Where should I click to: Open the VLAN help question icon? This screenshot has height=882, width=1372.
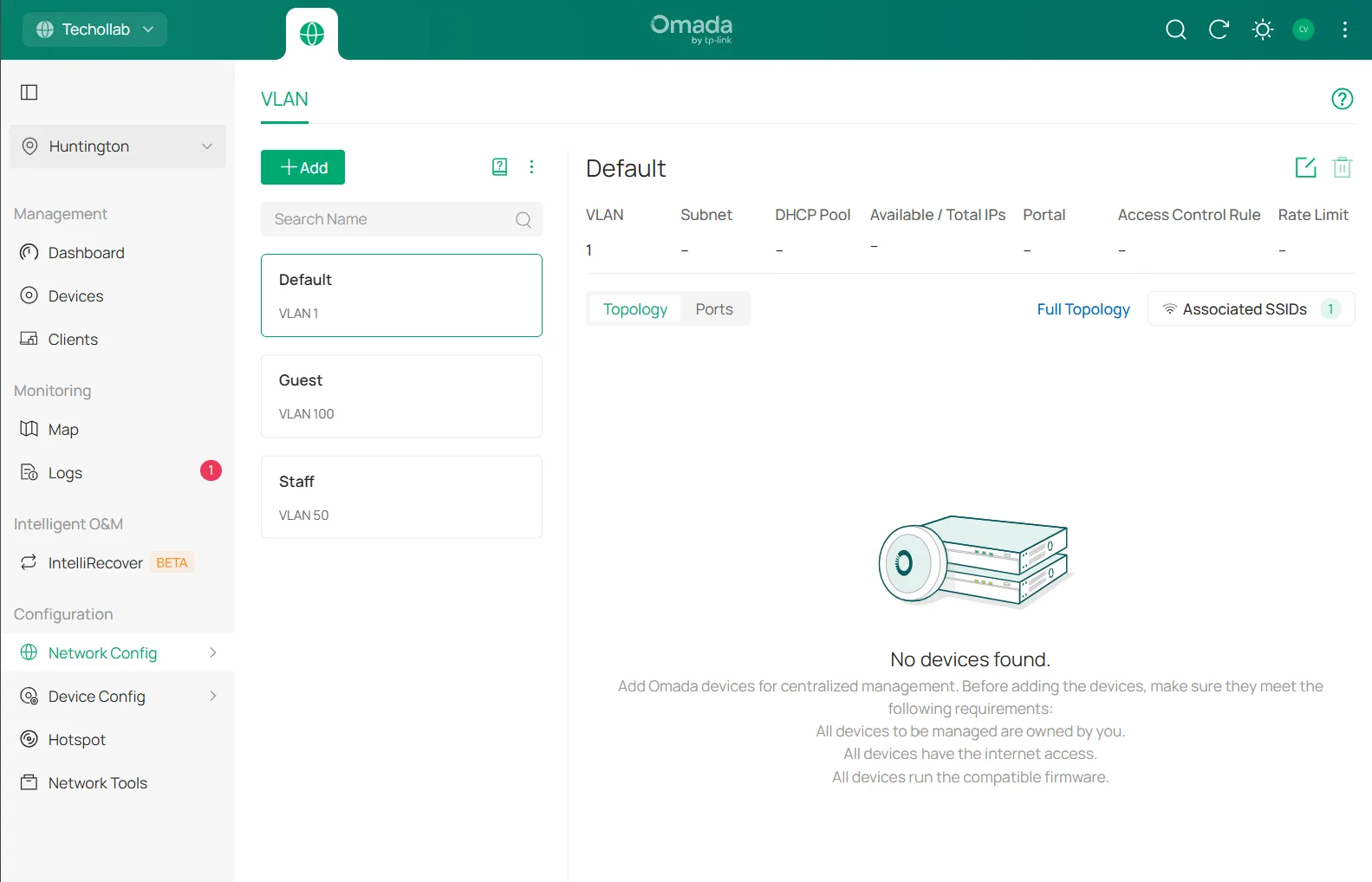pos(1342,99)
